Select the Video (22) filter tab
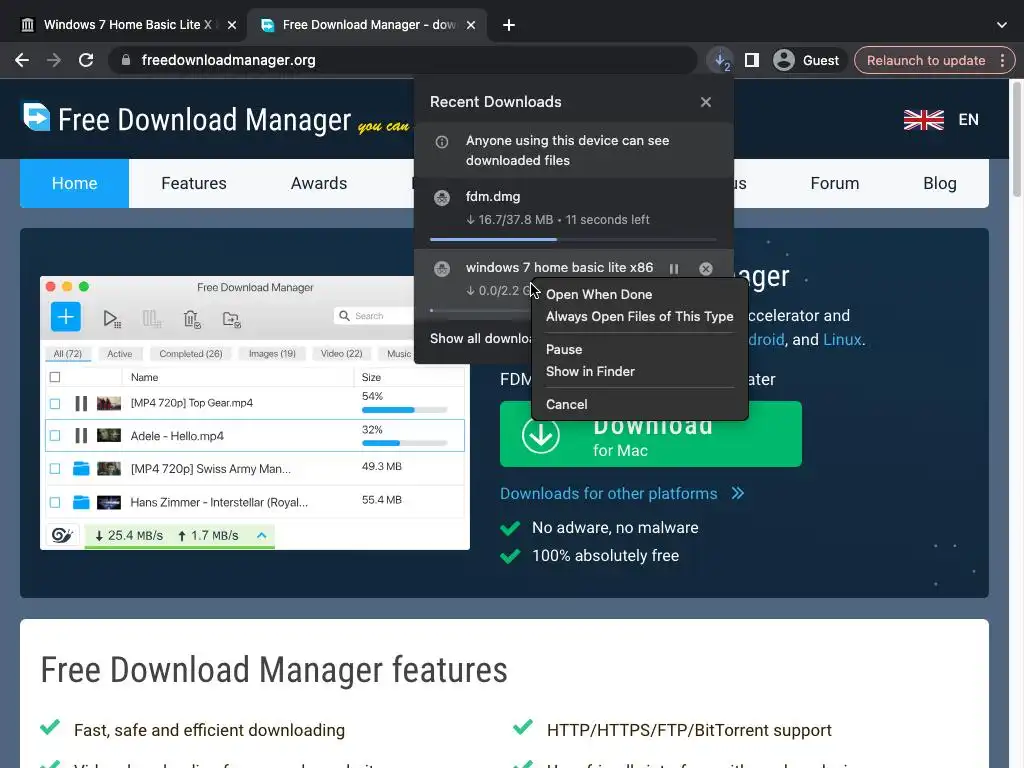The image size is (1024, 768). point(342,354)
